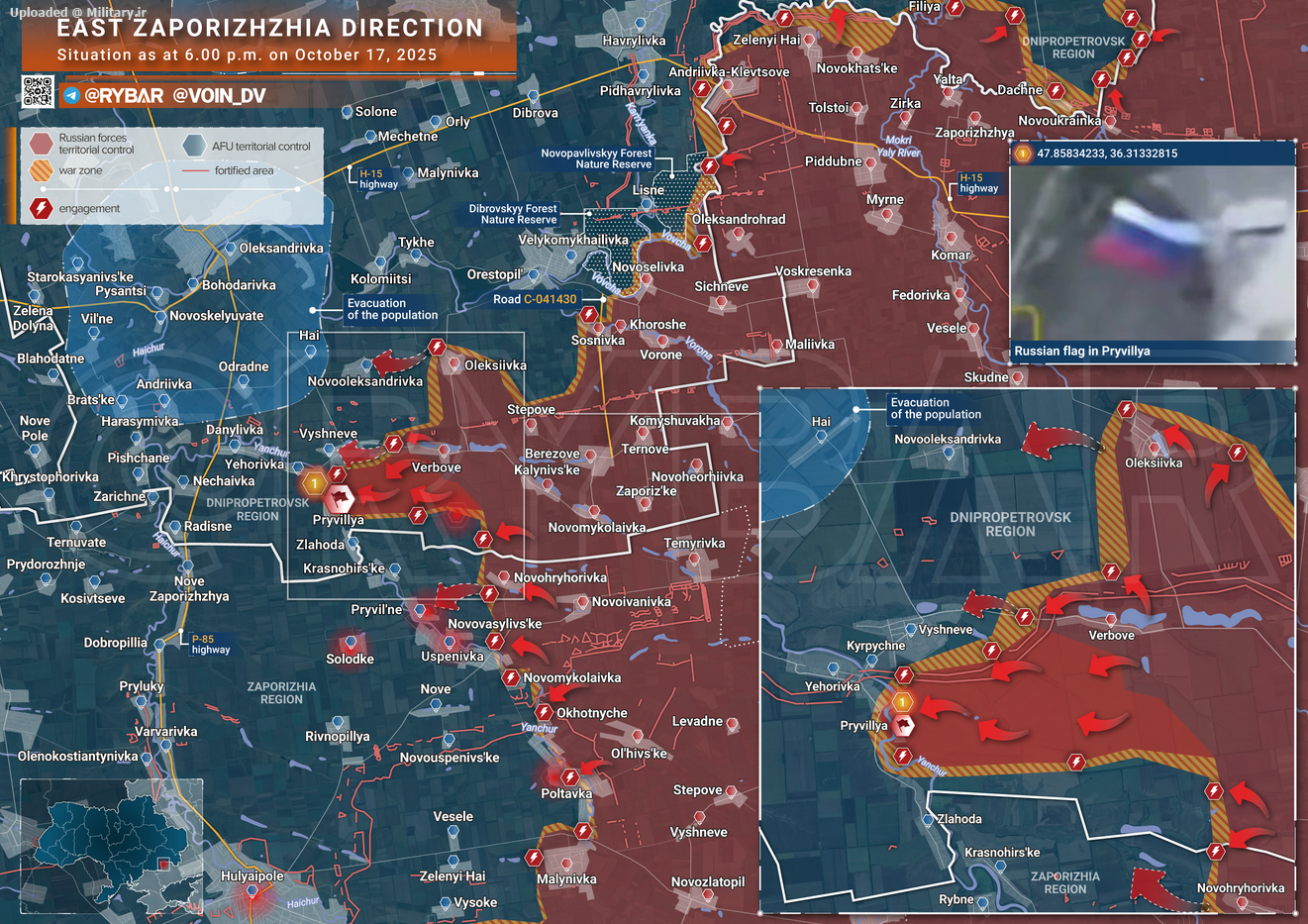Click the captured-flag hexagon at Pryvillya on main map
Image resolution: width=1308 pixels, height=924 pixels.
[340, 498]
